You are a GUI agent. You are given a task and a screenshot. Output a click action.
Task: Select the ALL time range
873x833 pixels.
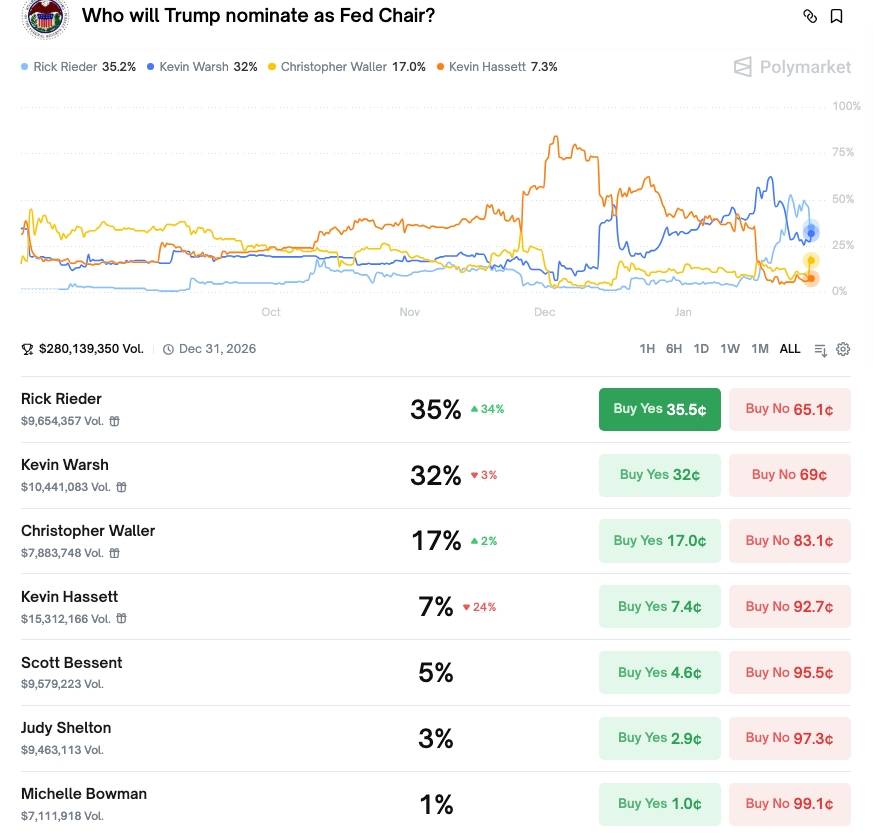pos(790,349)
